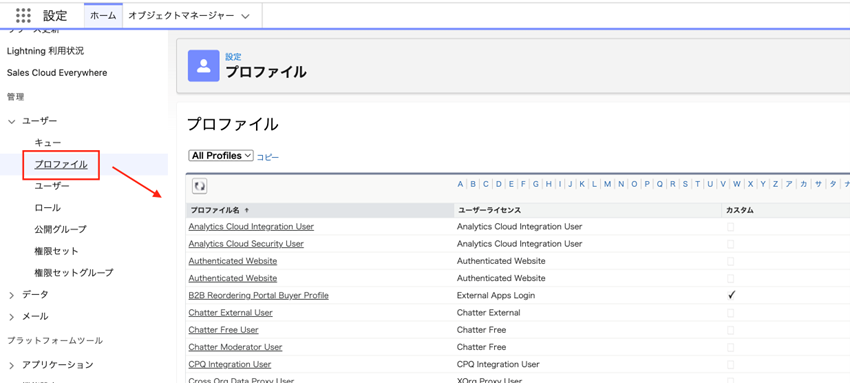Open the Chatter External User profile
The width and height of the screenshot is (850, 383).
(x=230, y=313)
